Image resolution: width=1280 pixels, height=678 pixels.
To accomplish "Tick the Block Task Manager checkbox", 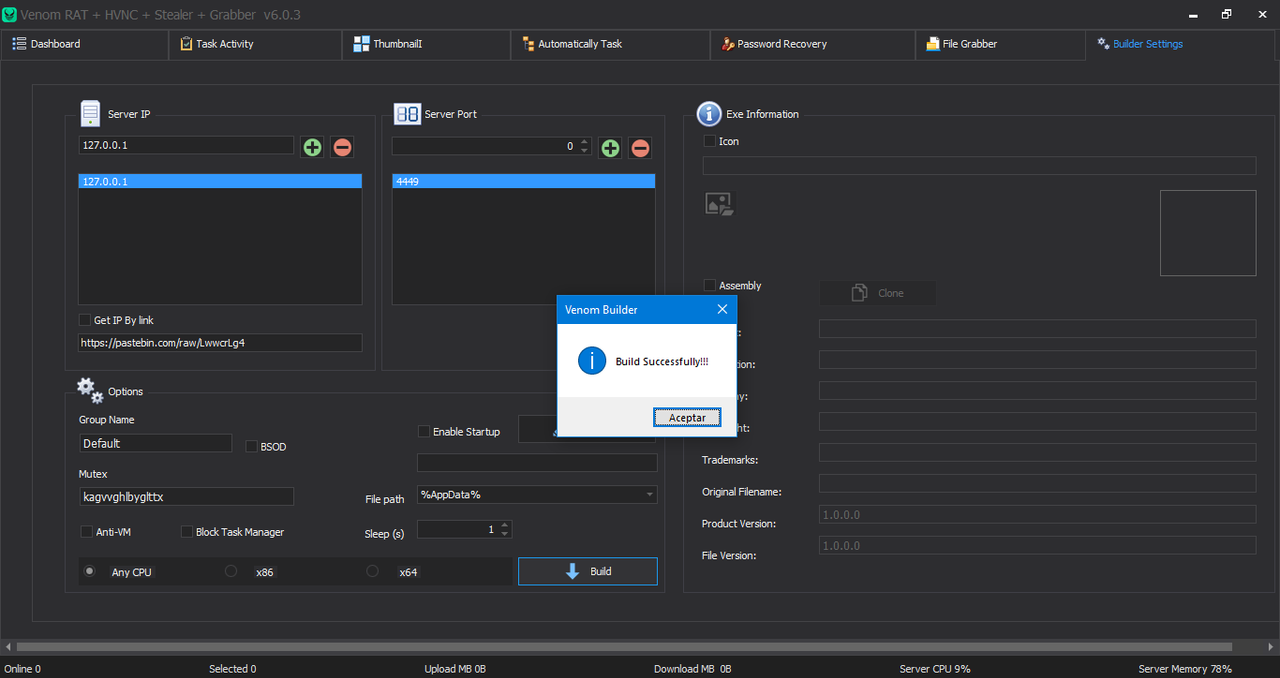I will (187, 532).
